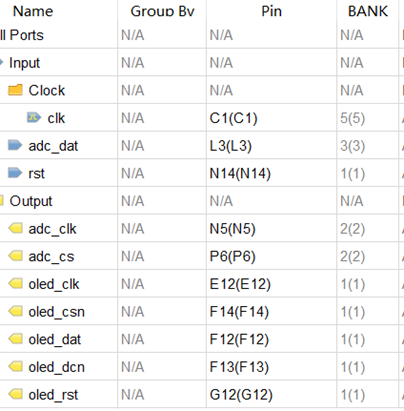
Task: Click the clk clock signal icon
Action: (x=34, y=118)
